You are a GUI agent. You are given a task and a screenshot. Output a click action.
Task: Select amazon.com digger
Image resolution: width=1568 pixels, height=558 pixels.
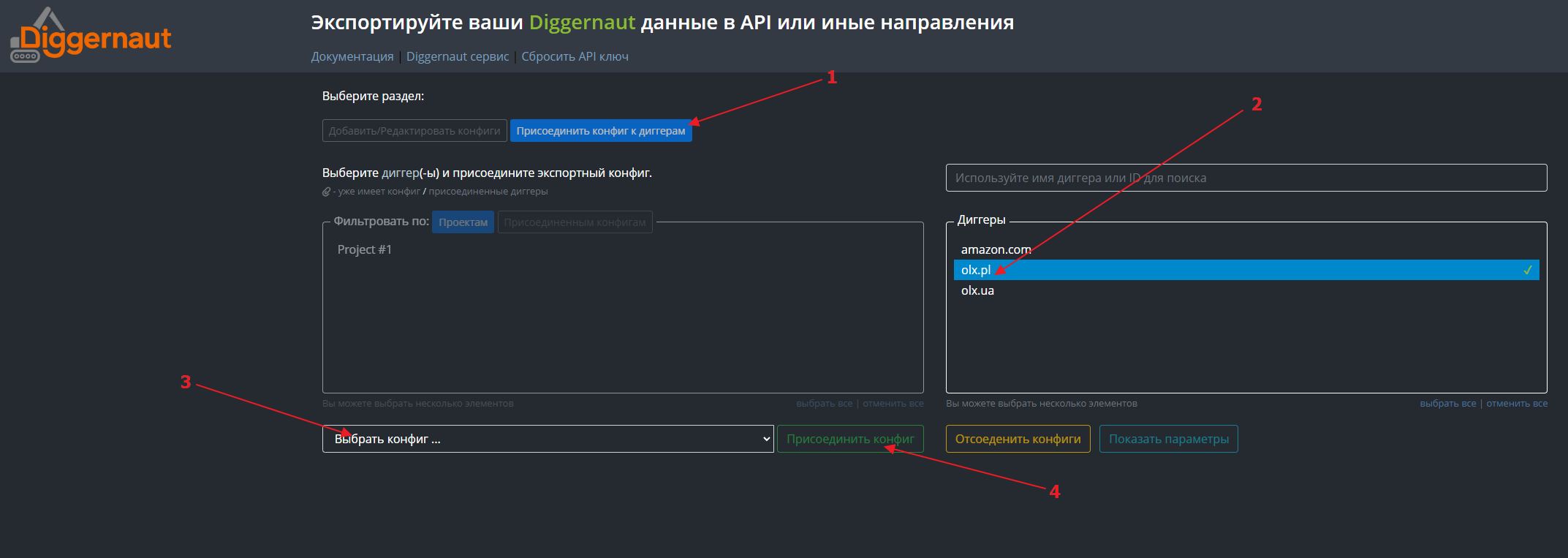point(1246,249)
